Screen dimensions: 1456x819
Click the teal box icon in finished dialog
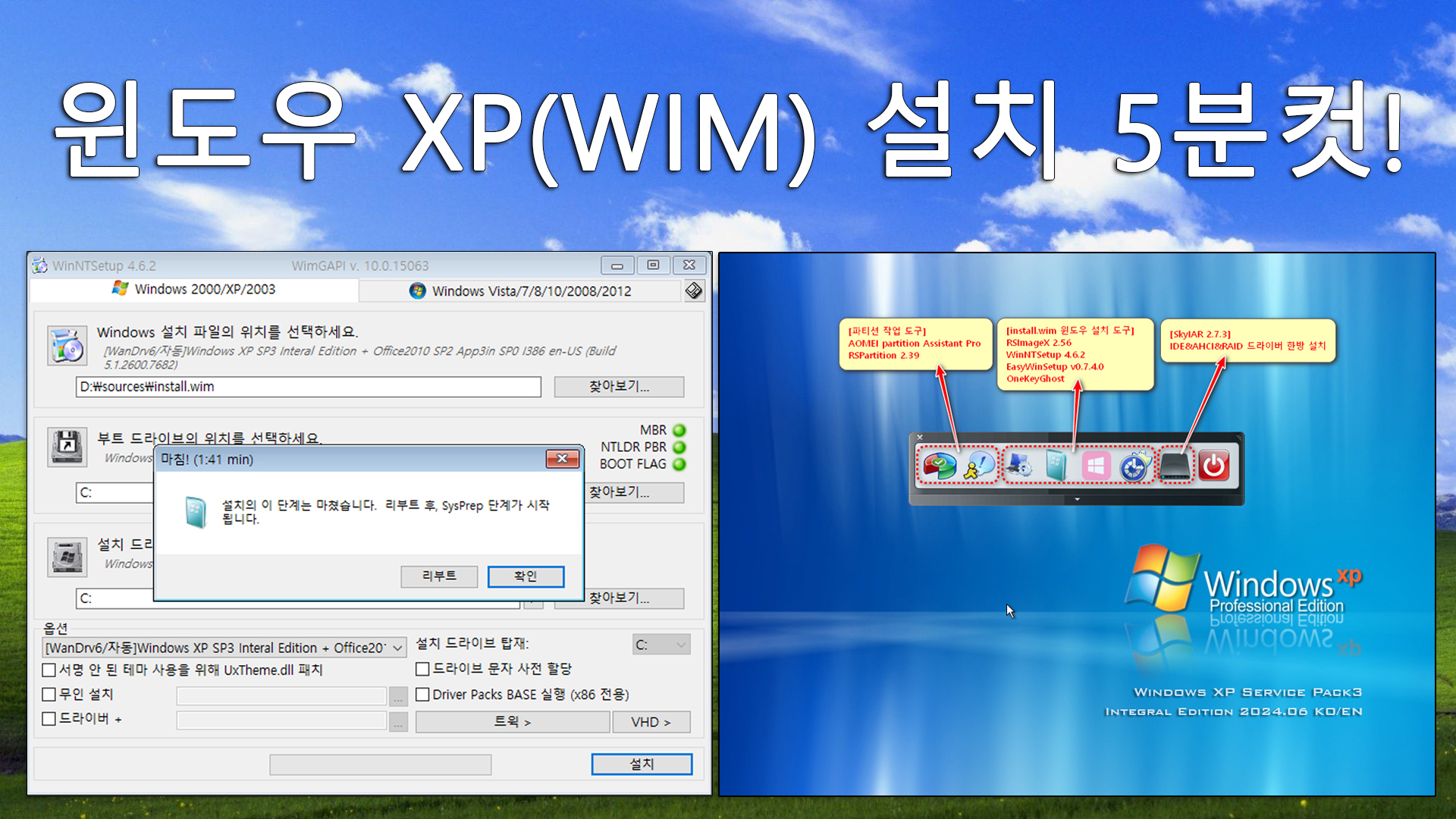(x=196, y=512)
